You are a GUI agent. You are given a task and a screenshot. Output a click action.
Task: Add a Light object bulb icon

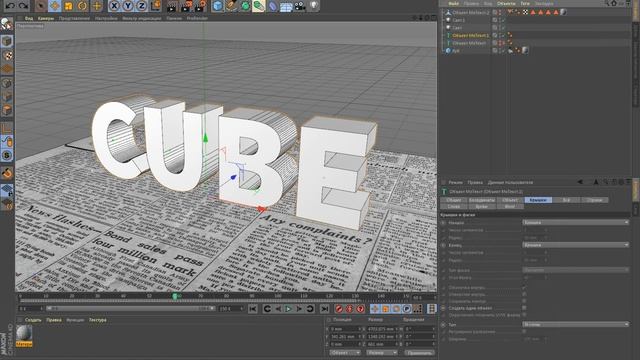pyautogui.click(x=313, y=6)
